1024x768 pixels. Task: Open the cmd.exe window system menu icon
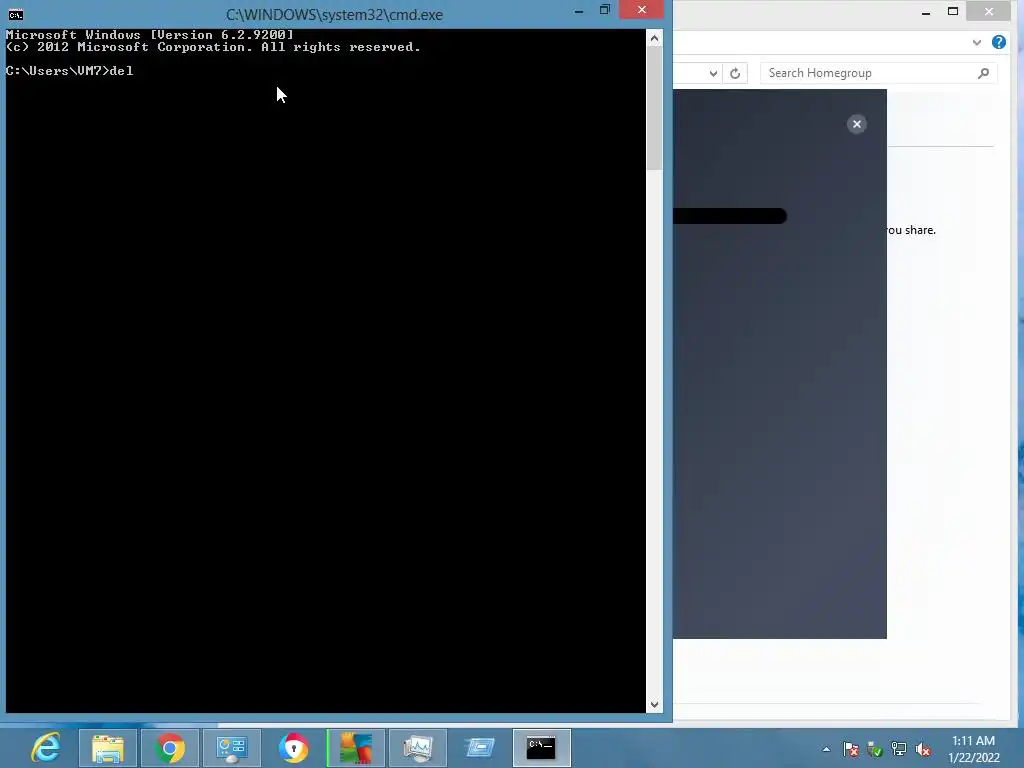(16, 14)
